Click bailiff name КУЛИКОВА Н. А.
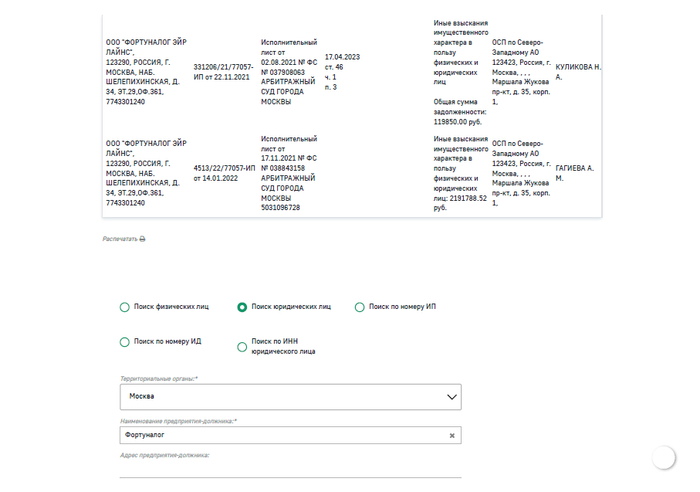700x492 pixels. [x=579, y=72]
